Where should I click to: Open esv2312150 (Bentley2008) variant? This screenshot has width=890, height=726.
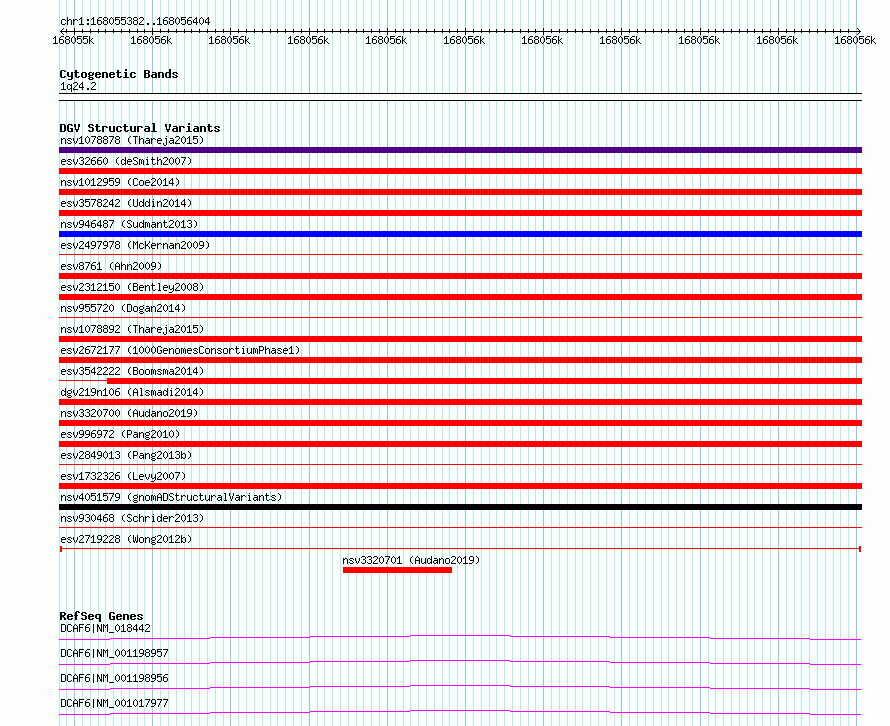[132, 287]
